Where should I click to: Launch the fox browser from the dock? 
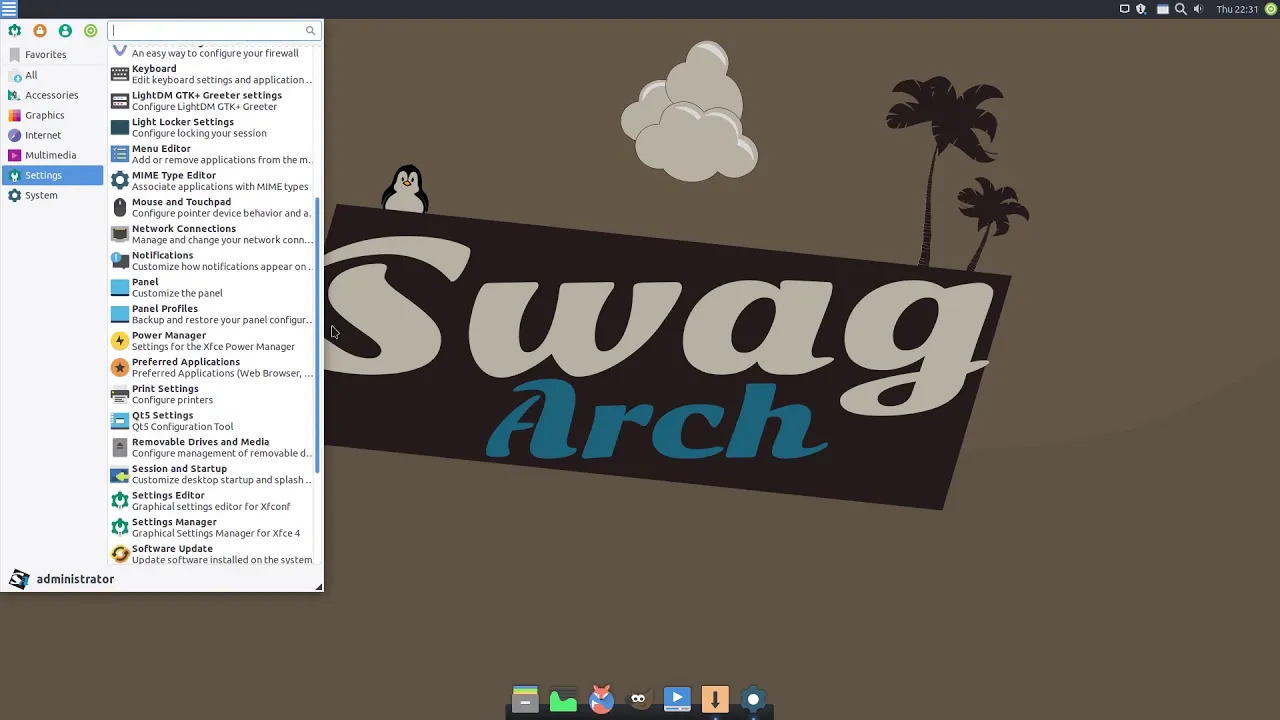click(x=601, y=698)
